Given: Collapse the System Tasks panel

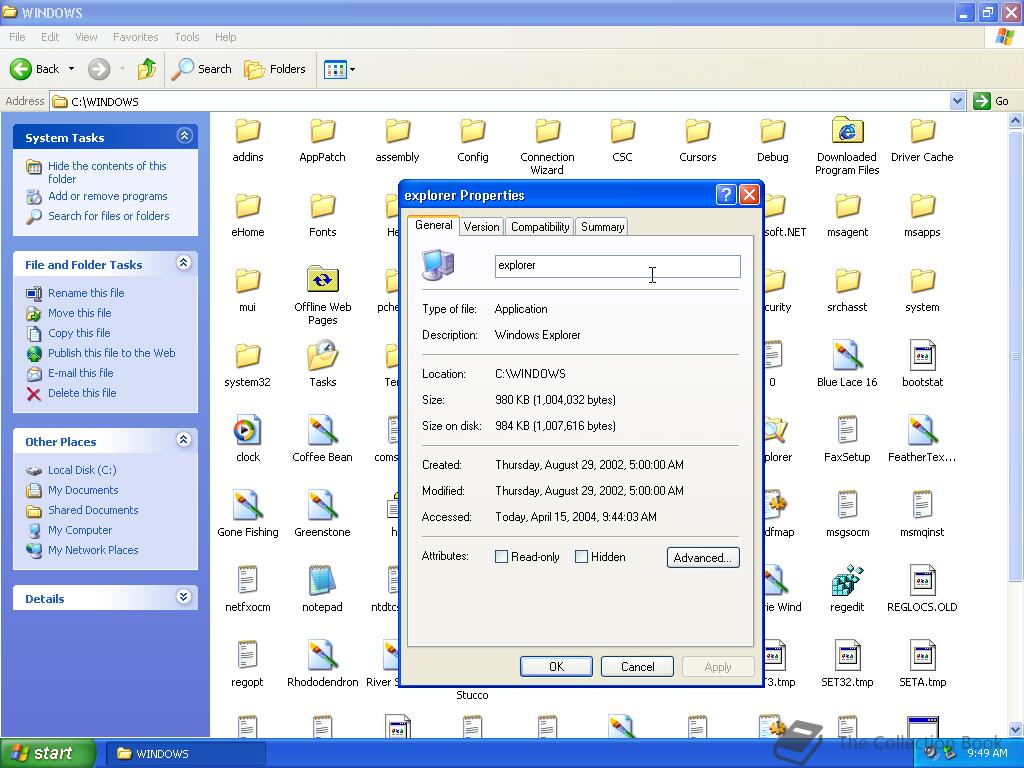Looking at the screenshot, I should [184, 136].
